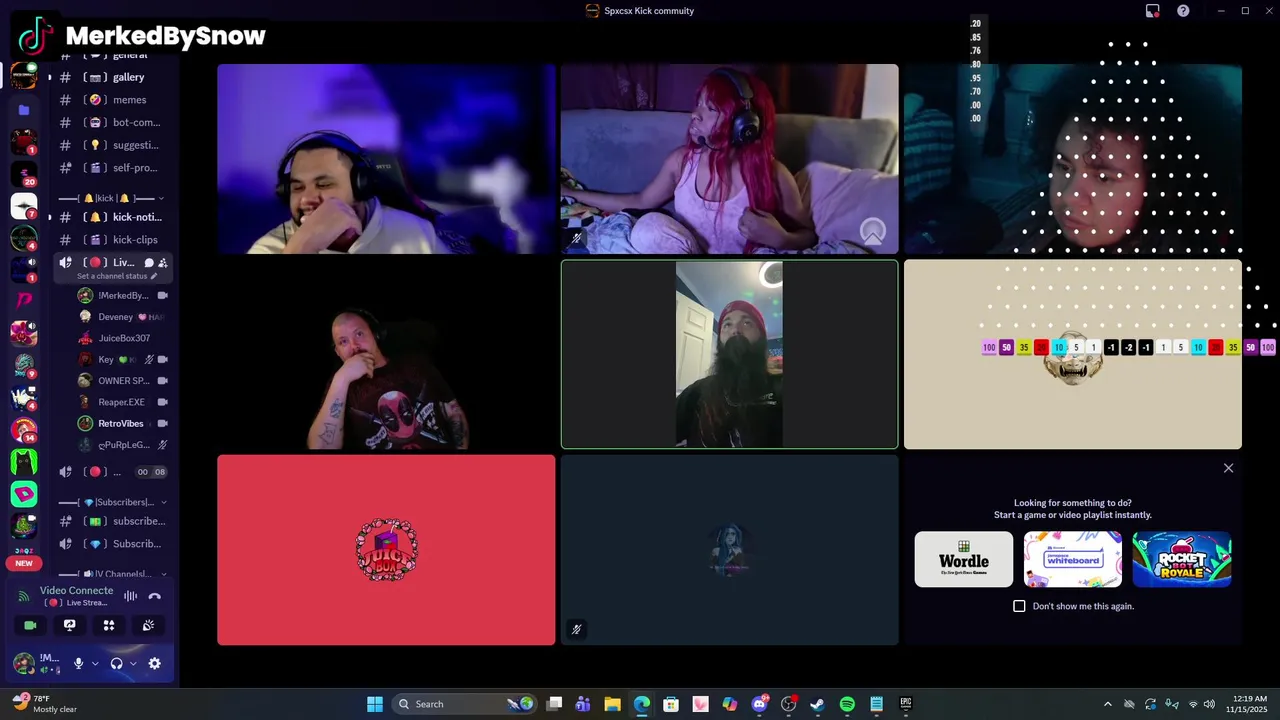Open Discord help question mark
This screenshot has width=1280, height=720.
1183,11
